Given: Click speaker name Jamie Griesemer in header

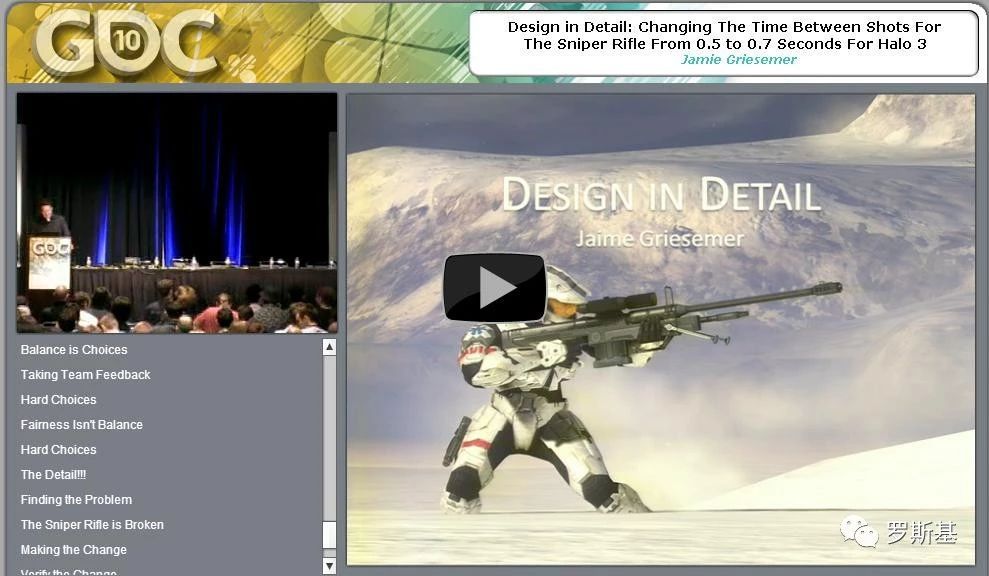Looking at the screenshot, I should tap(739, 60).
